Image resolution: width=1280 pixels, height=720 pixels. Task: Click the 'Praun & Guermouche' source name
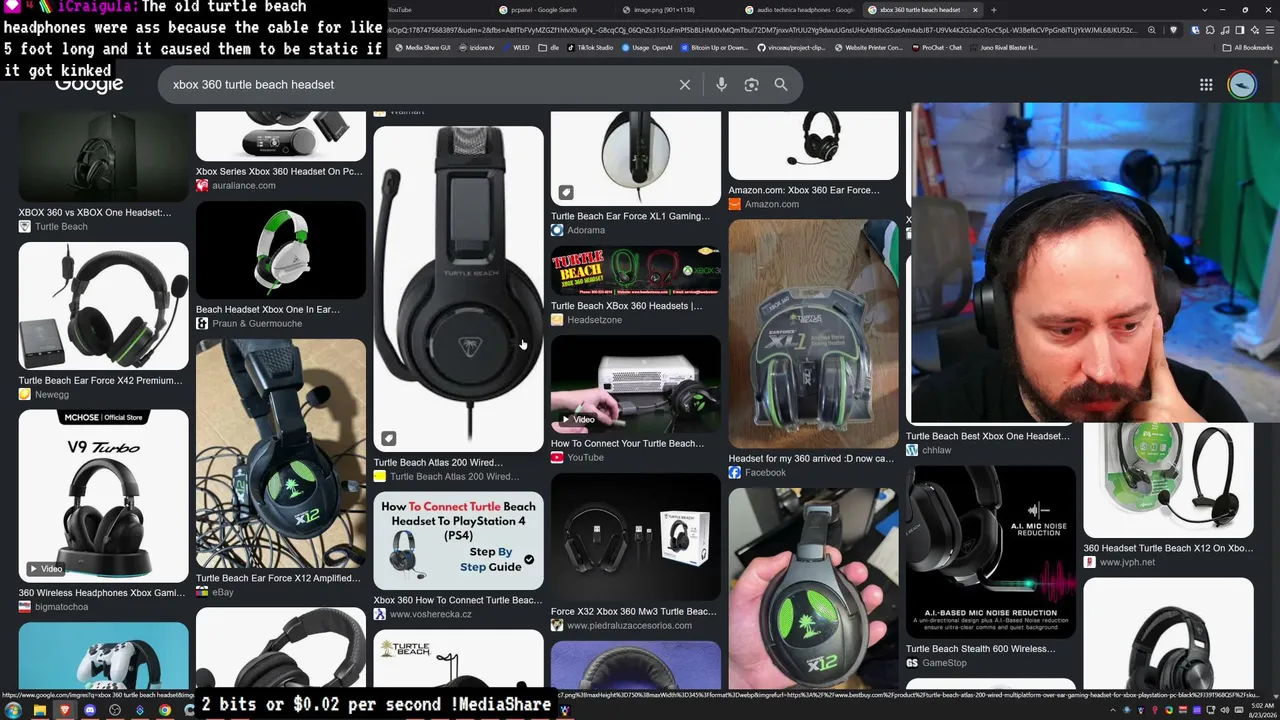click(257, 324)
